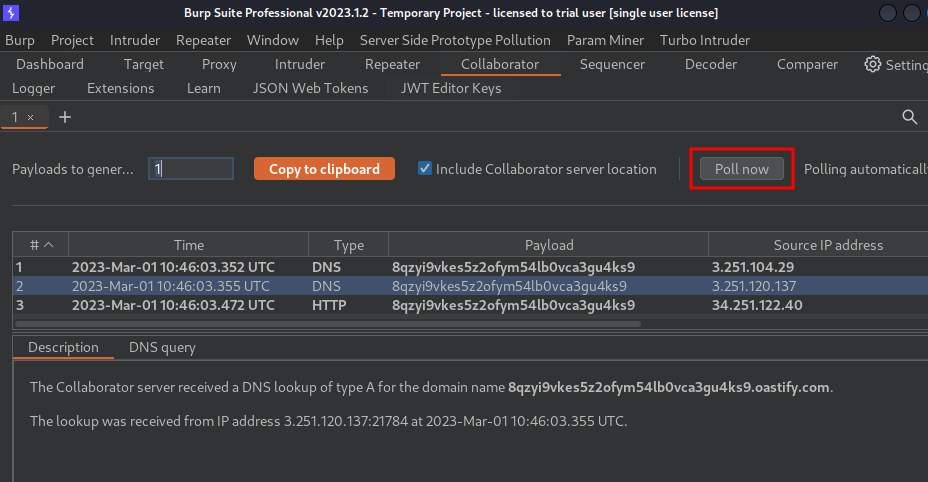This screenshot has width=928, height=482.
Task: Close Collaborator tab 1 with the x
Action: pos(31,118)
